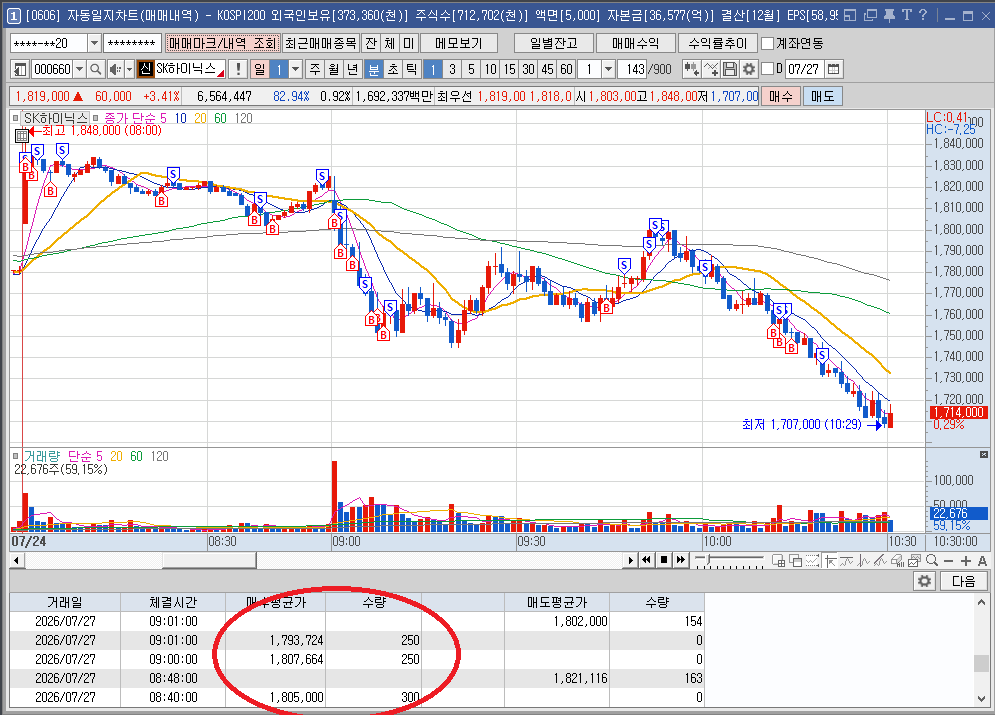
Task: Enable the 계좌연동 checkbox
Action: [x=768, y=43]
